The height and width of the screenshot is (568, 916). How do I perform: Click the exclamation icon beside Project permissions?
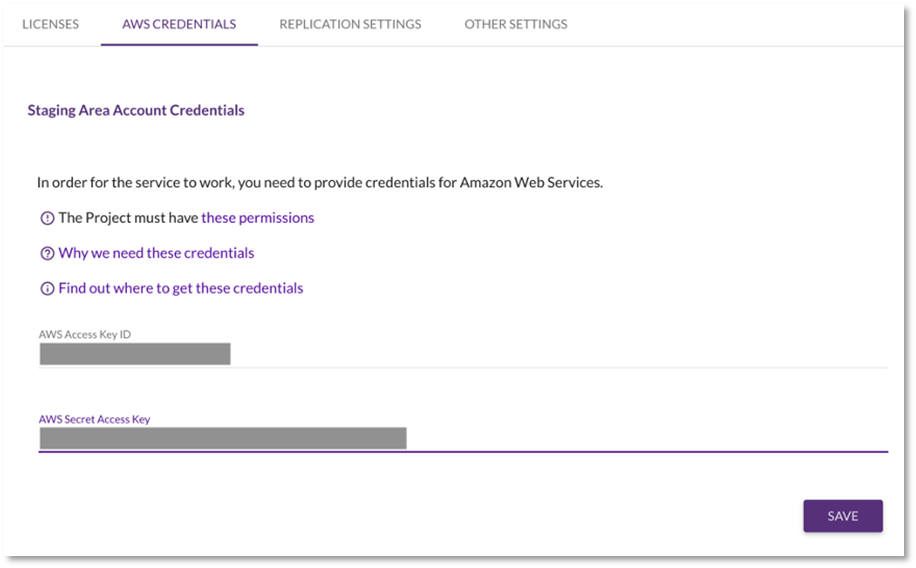(47, 219)
